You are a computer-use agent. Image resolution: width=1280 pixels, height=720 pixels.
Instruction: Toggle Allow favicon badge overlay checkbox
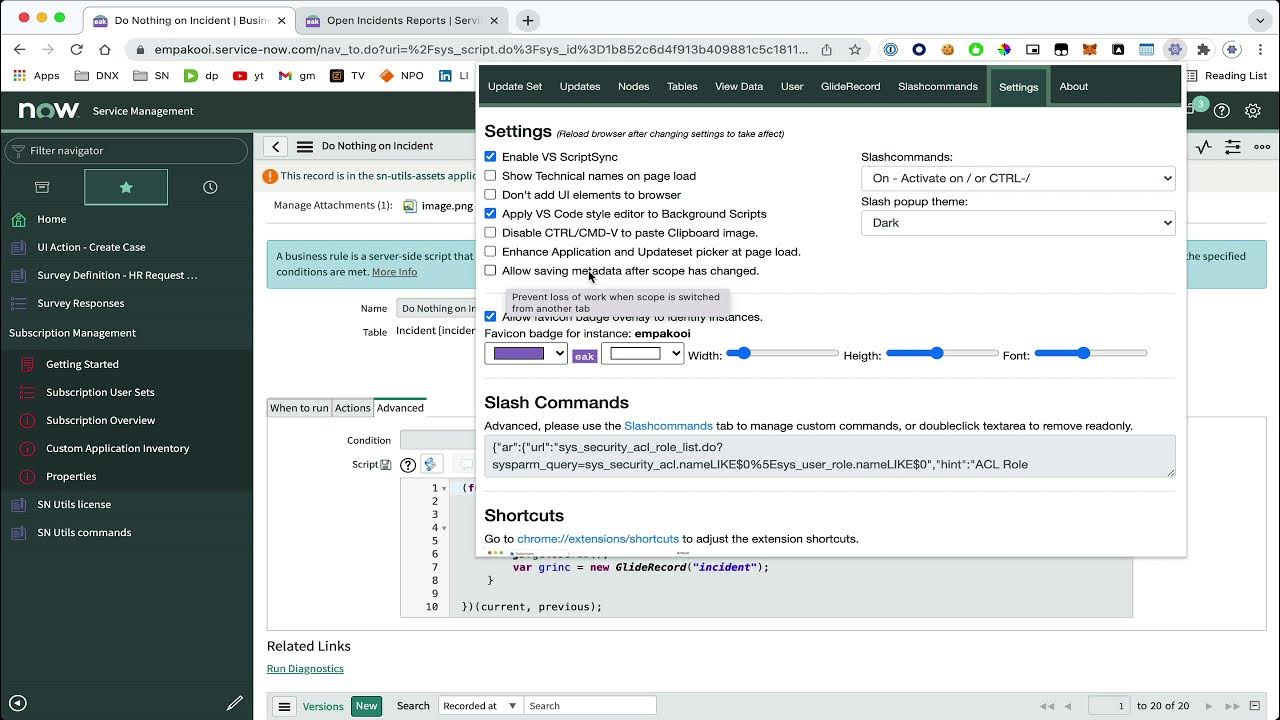(x=490, y=317)
